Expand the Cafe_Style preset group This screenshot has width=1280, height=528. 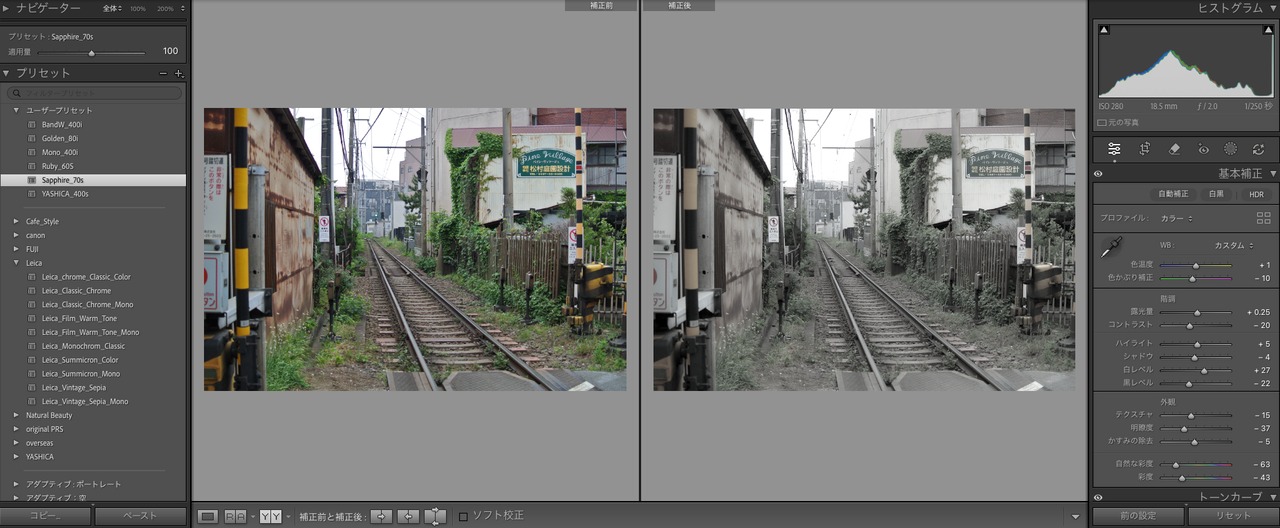point(16,221)
